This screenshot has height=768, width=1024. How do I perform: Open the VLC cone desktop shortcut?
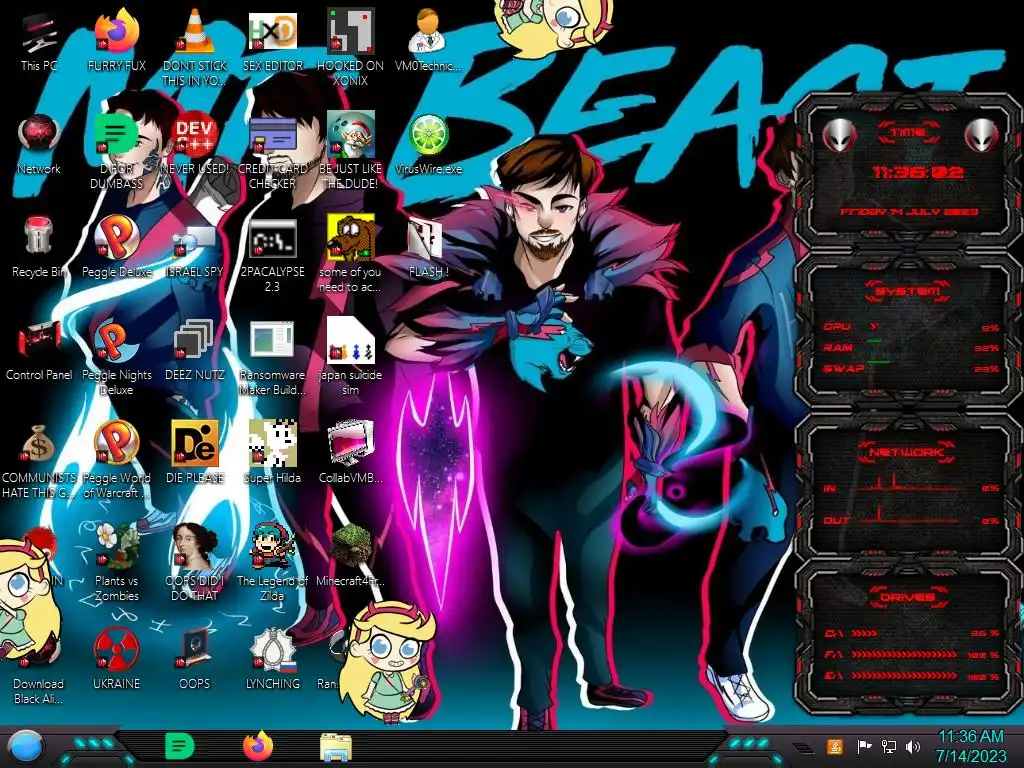195,49
